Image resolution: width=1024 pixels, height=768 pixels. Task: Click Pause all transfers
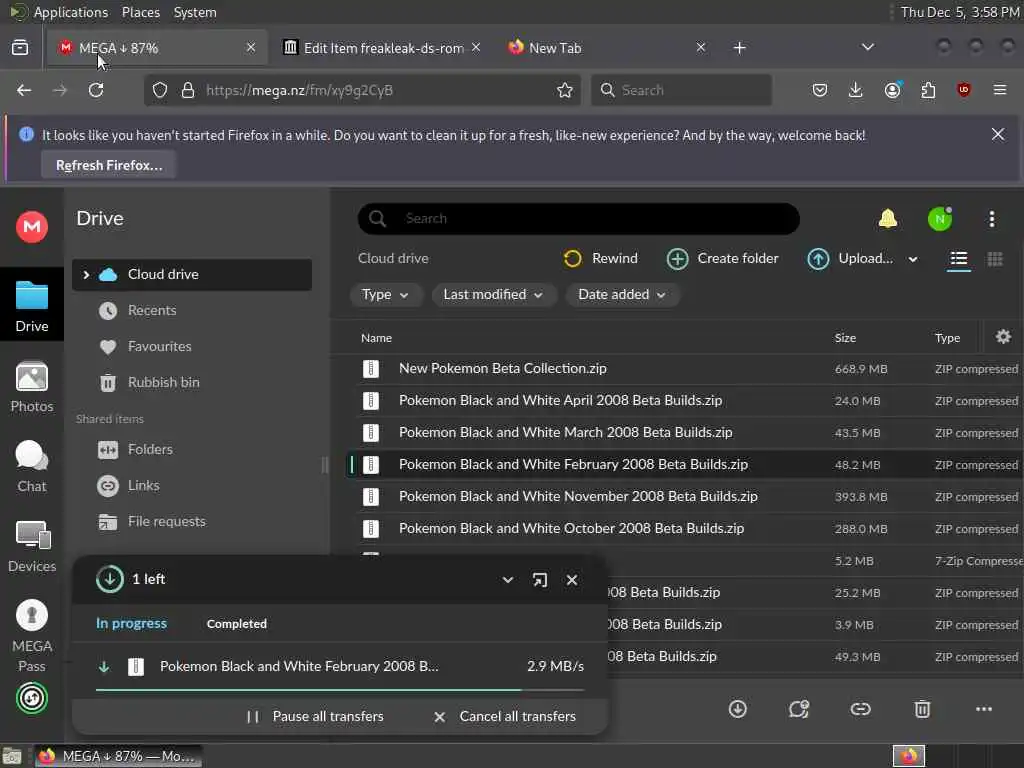tap(315, 716)
